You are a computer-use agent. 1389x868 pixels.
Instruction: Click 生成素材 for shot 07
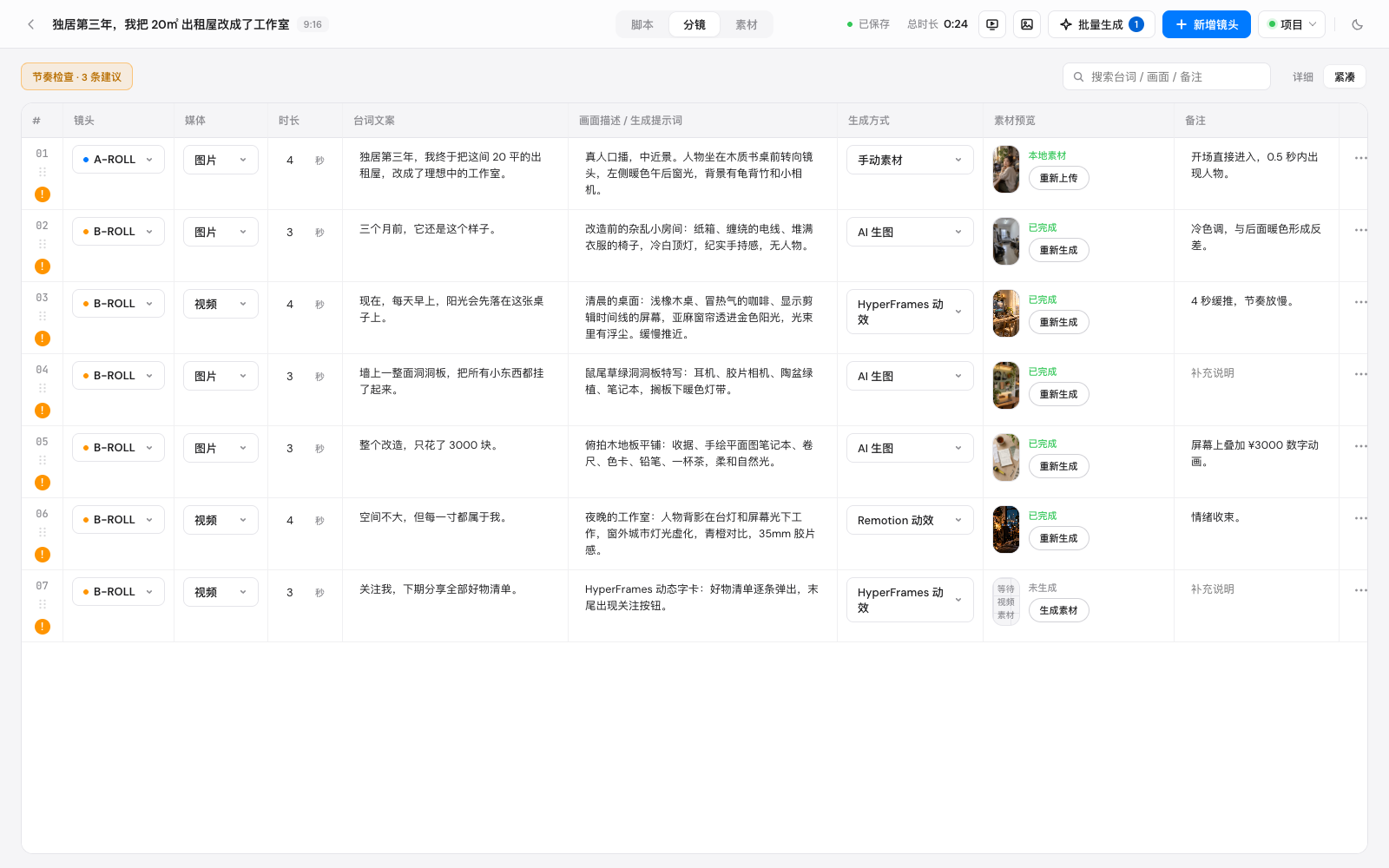(1058, 610)
